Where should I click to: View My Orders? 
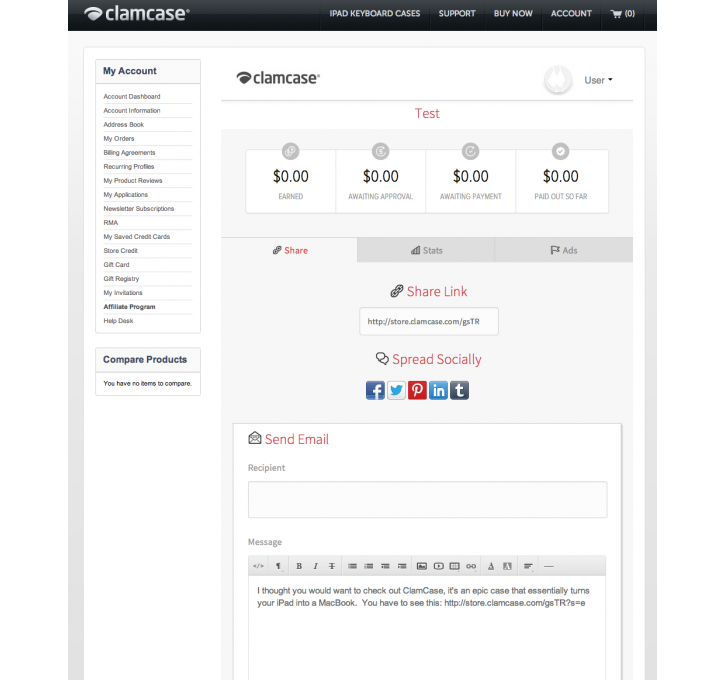[119, 139]
